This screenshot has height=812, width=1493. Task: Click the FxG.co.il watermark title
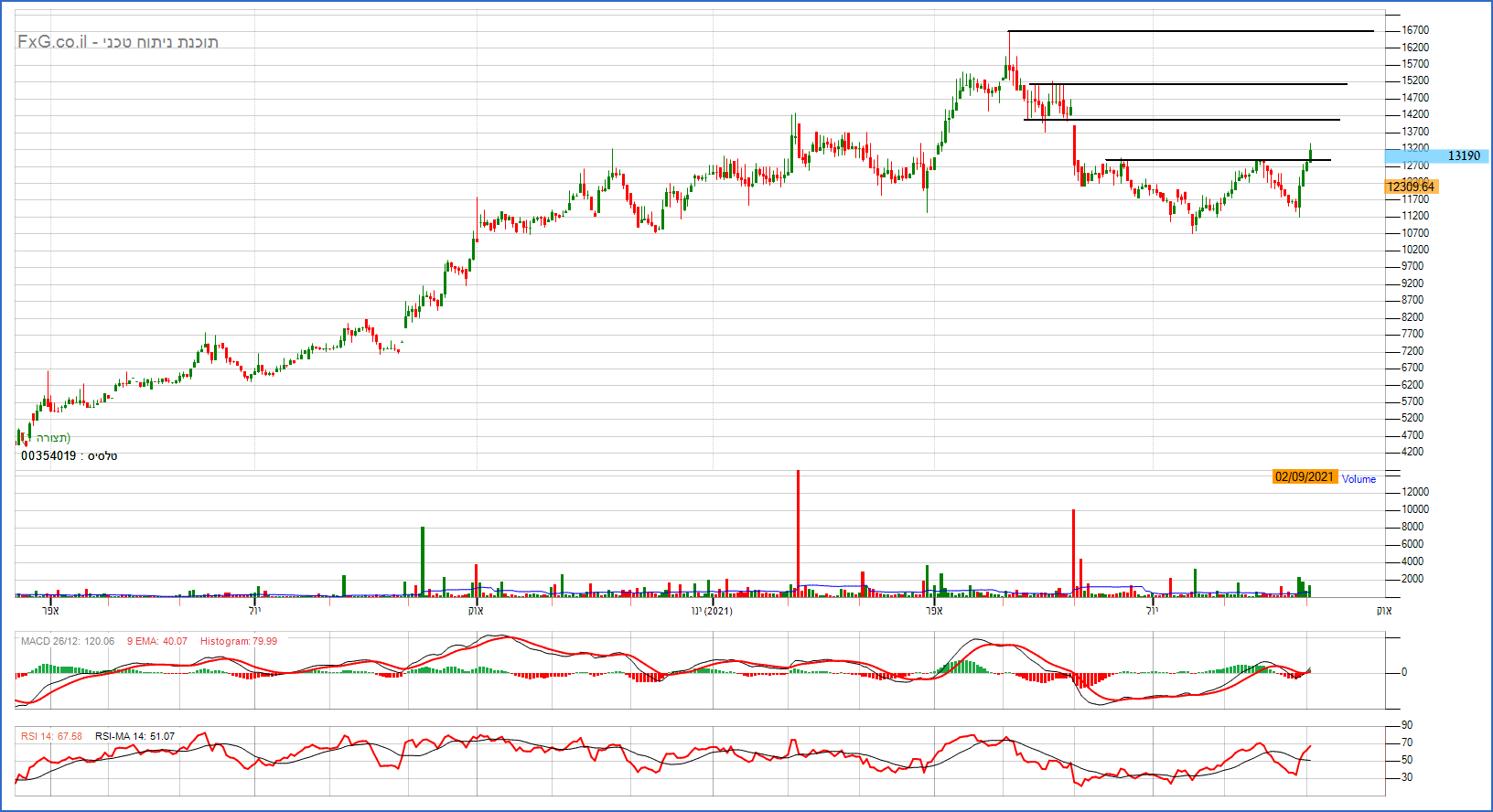[x=117, y=42]
